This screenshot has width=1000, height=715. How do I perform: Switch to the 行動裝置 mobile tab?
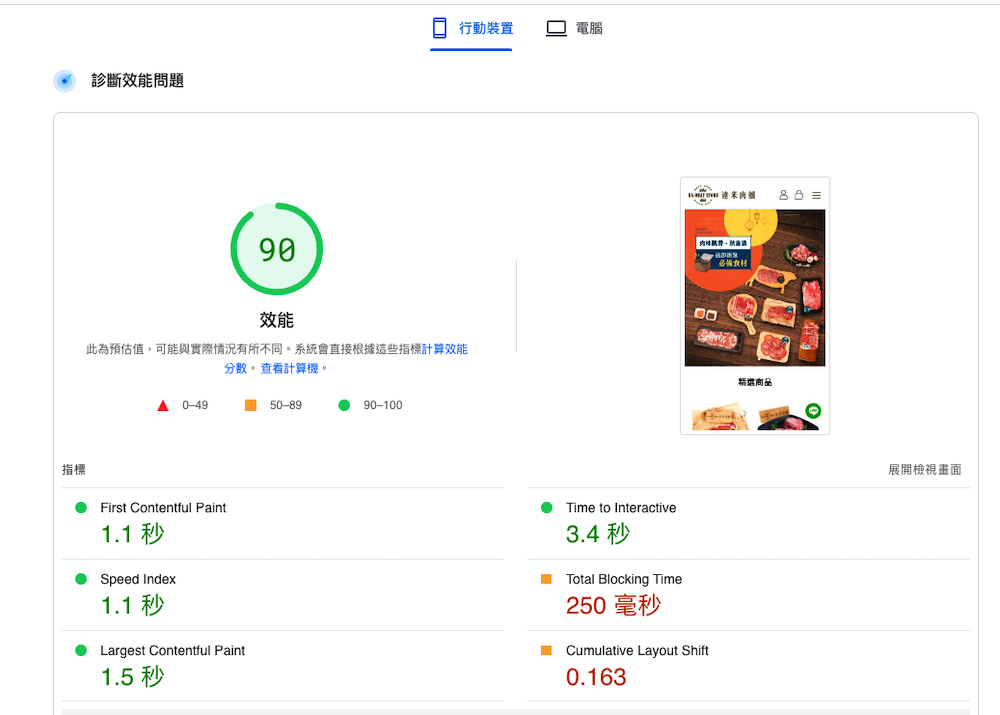[x=471, y=29]
